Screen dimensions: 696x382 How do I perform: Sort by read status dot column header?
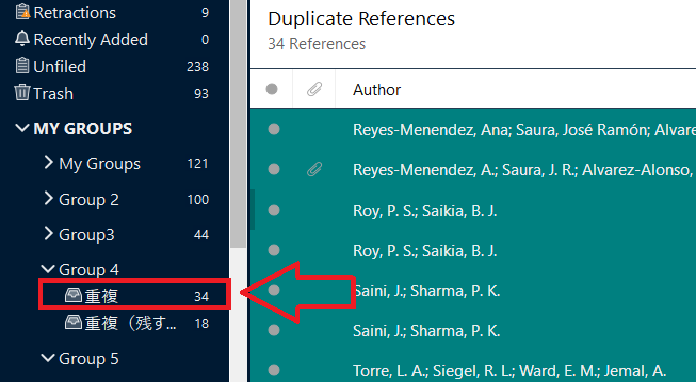pos(272,90)
